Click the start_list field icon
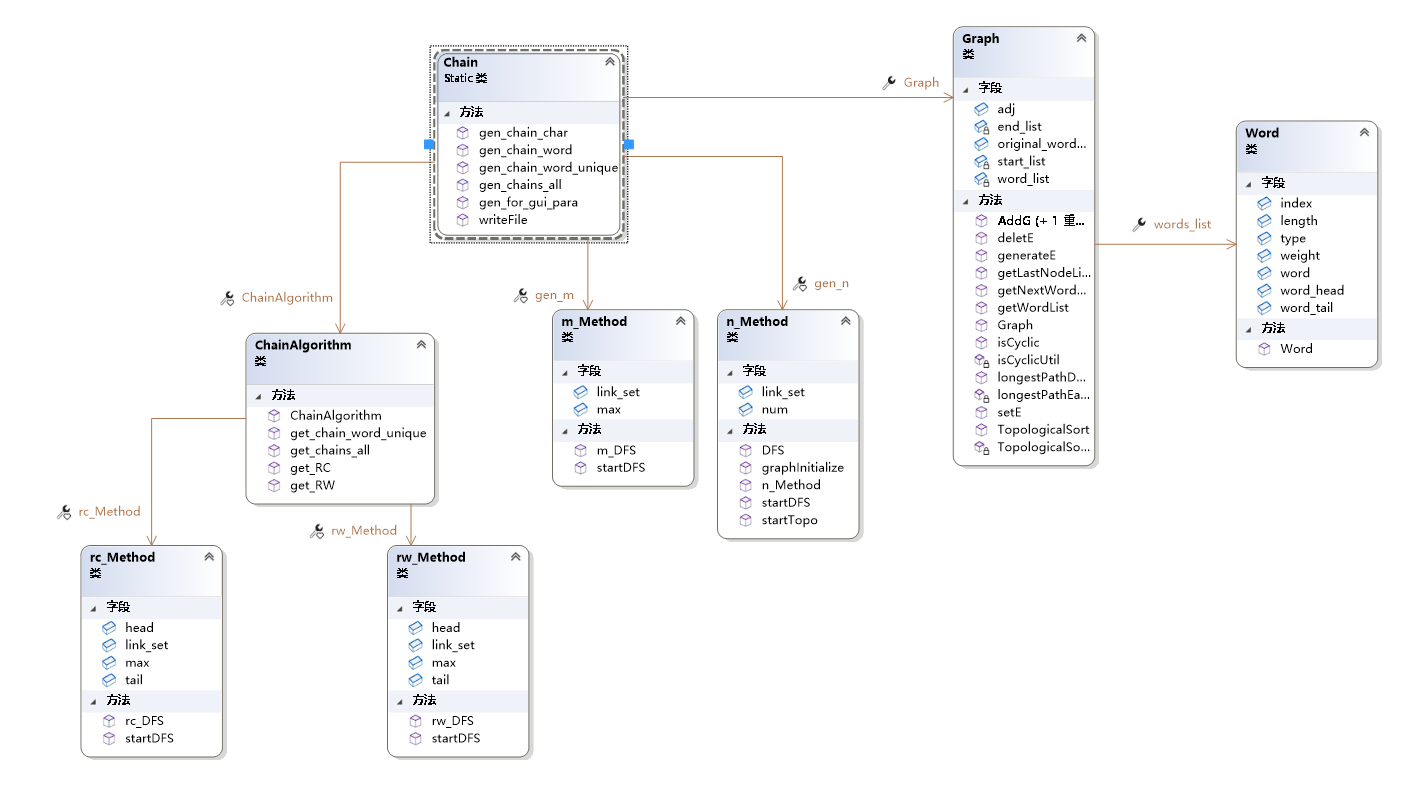This screenshot has width=1405, height=786. coord(981,161)
